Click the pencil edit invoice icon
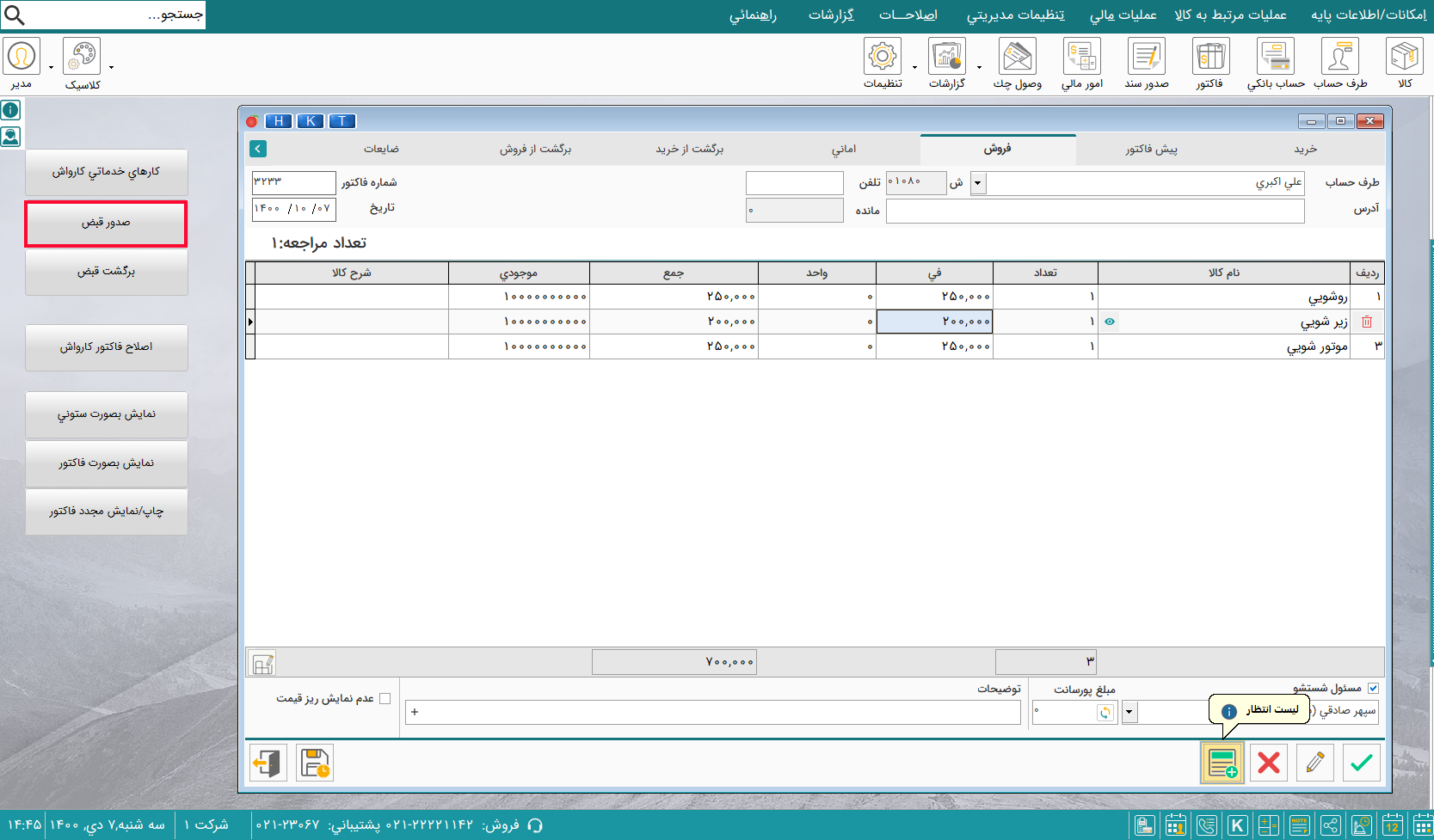1434x840 pixels. tap(1314, 763)
